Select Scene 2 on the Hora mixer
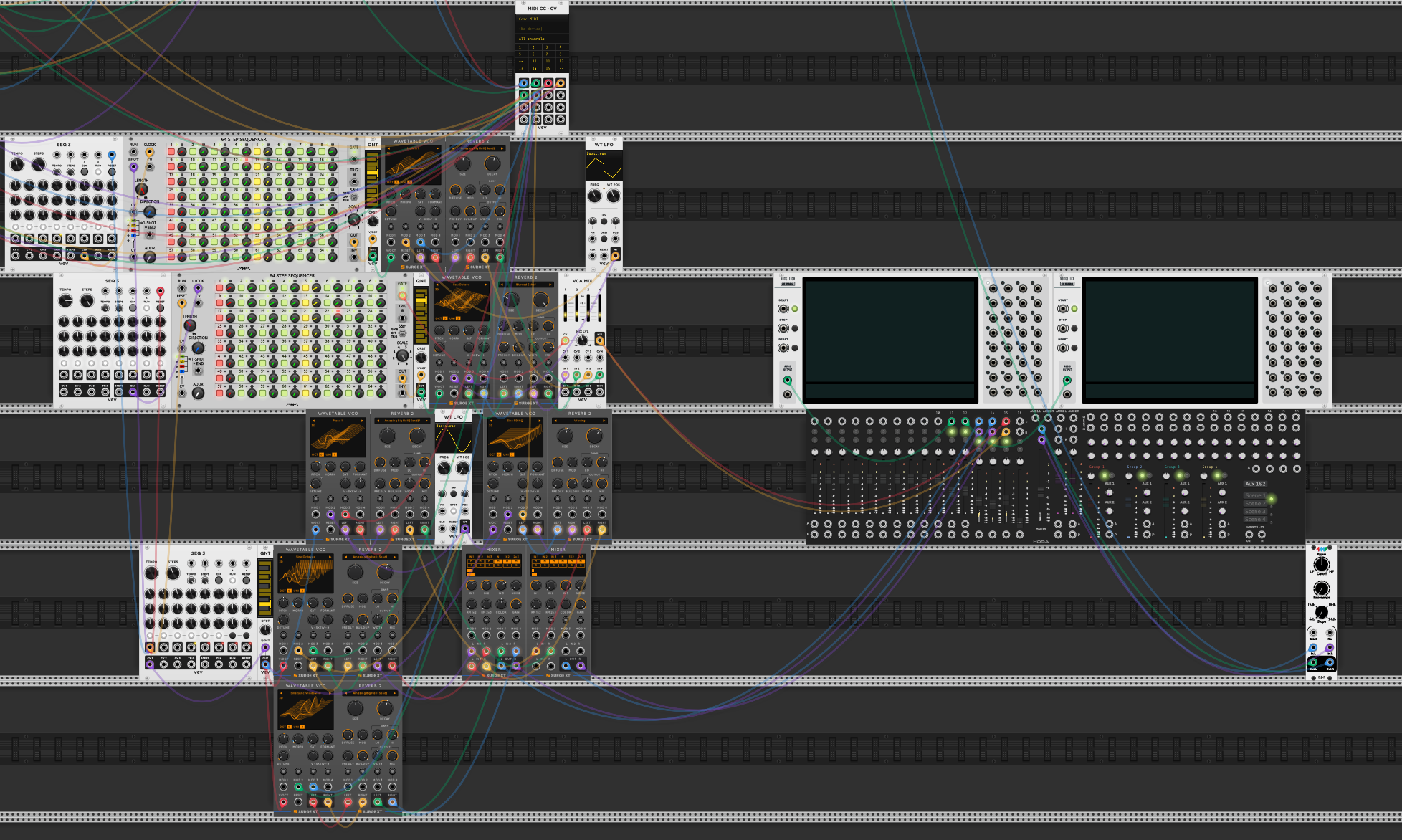This screenshot has height=840, width=1402. click(x=1255, y=503)
